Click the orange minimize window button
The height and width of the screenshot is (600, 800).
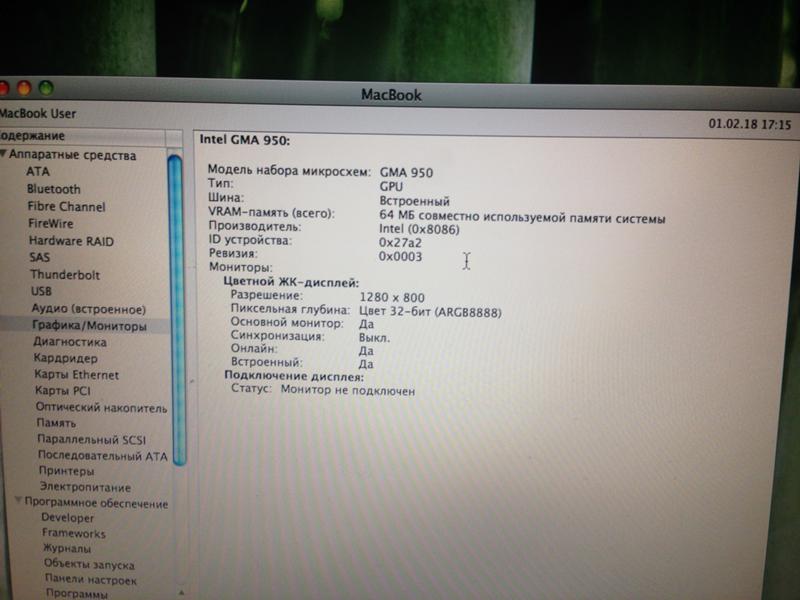click(24, 89)
